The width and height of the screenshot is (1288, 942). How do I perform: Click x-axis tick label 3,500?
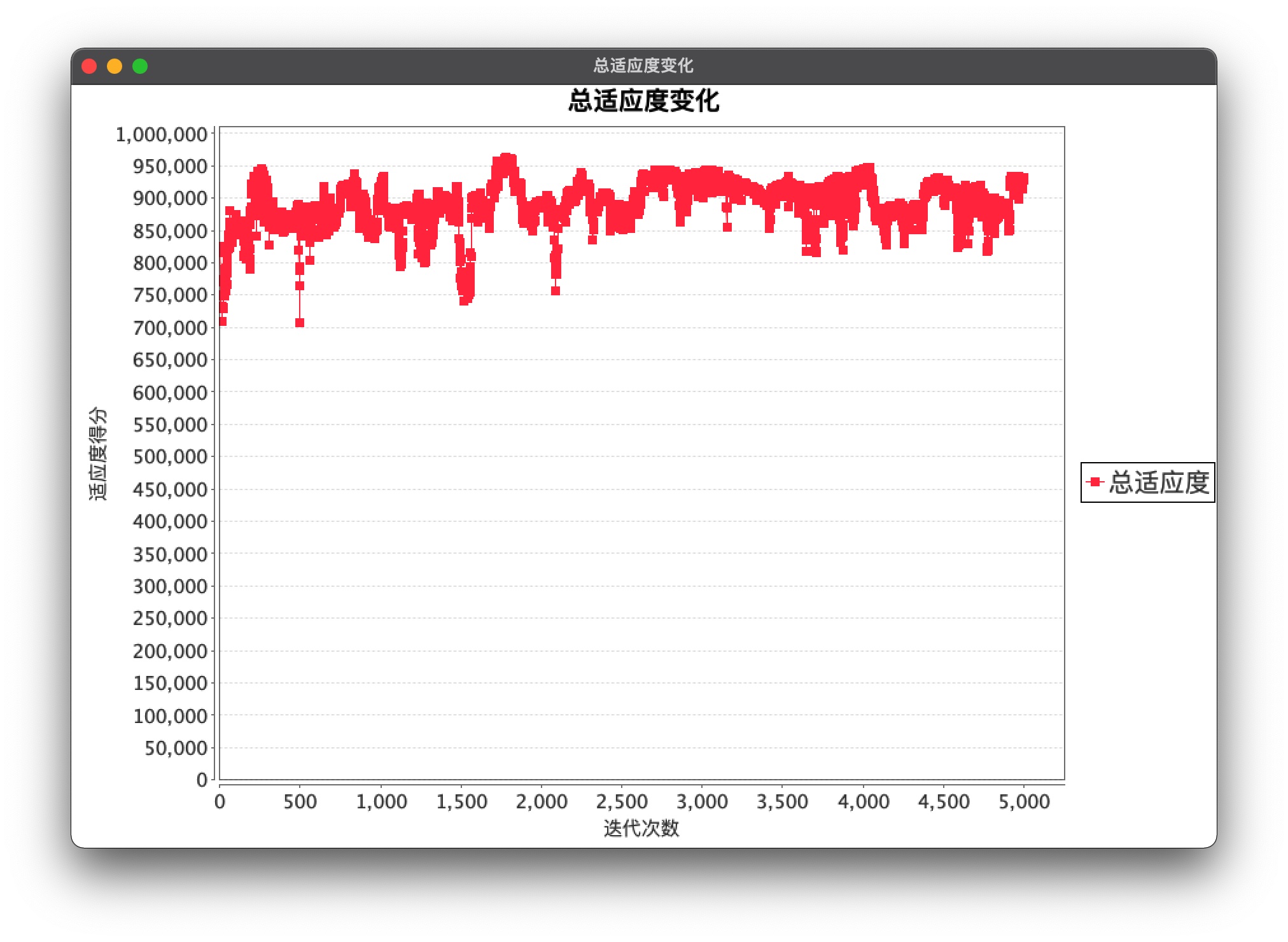tap(782, 801)
